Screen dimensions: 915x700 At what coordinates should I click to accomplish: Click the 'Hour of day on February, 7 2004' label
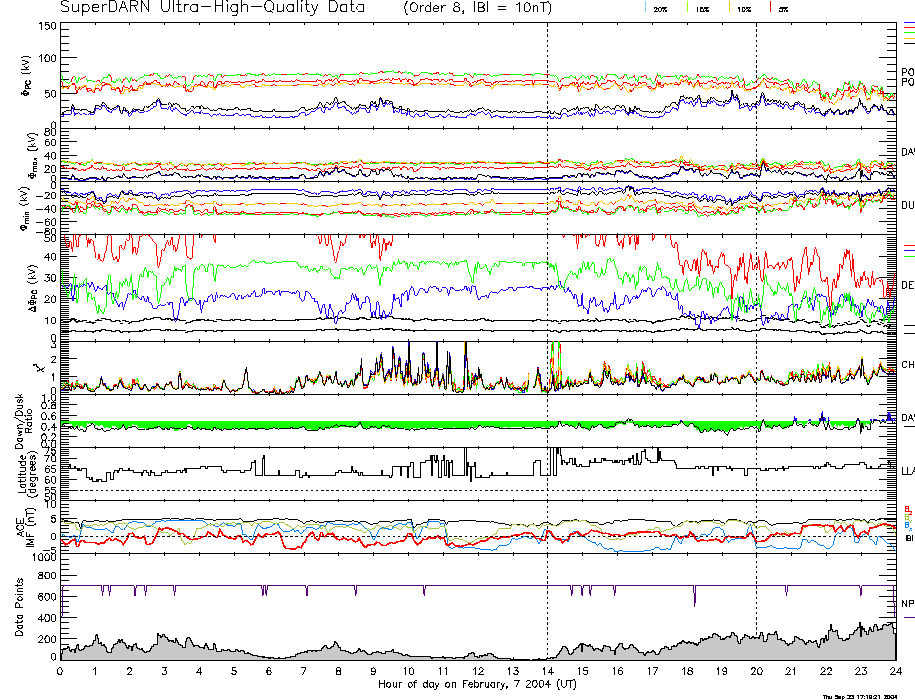478,685
